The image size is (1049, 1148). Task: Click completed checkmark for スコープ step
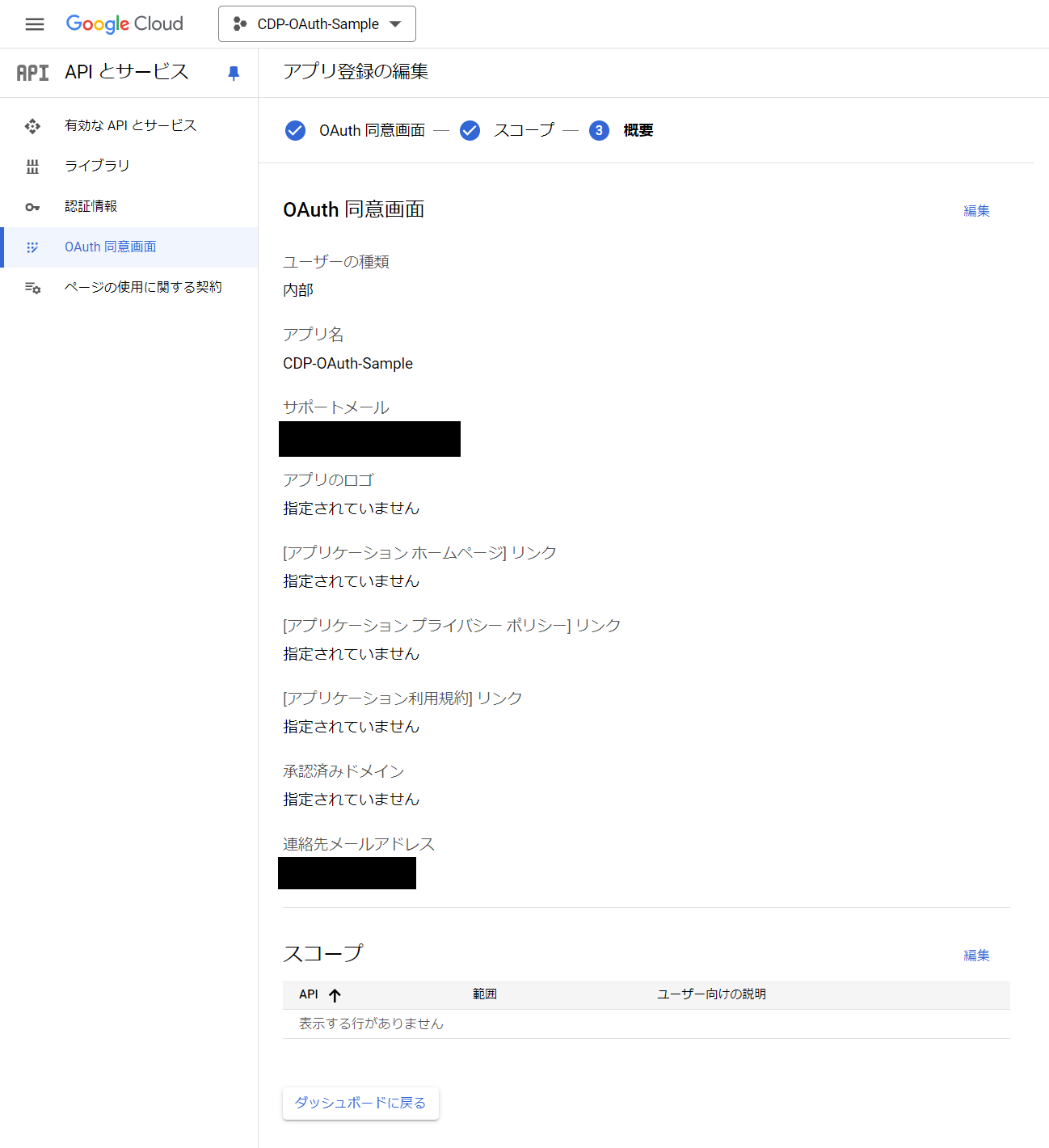pyautogui.click(x=470, y=130)
